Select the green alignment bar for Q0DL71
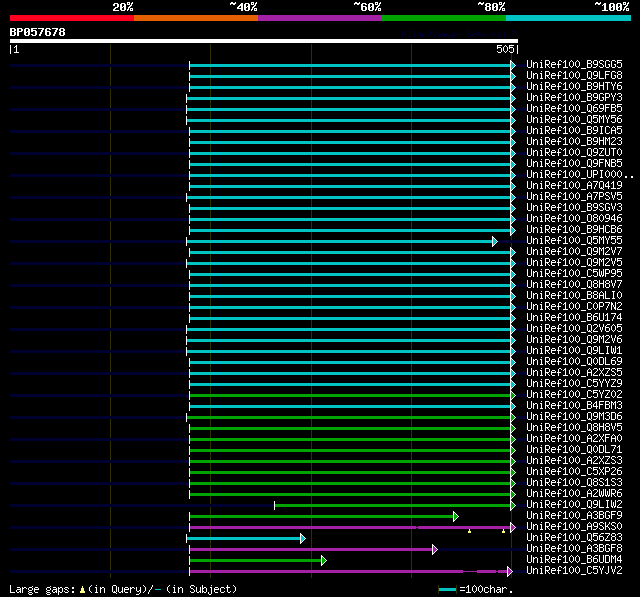Viewport: 640px width, 597px height. point(350,451)
